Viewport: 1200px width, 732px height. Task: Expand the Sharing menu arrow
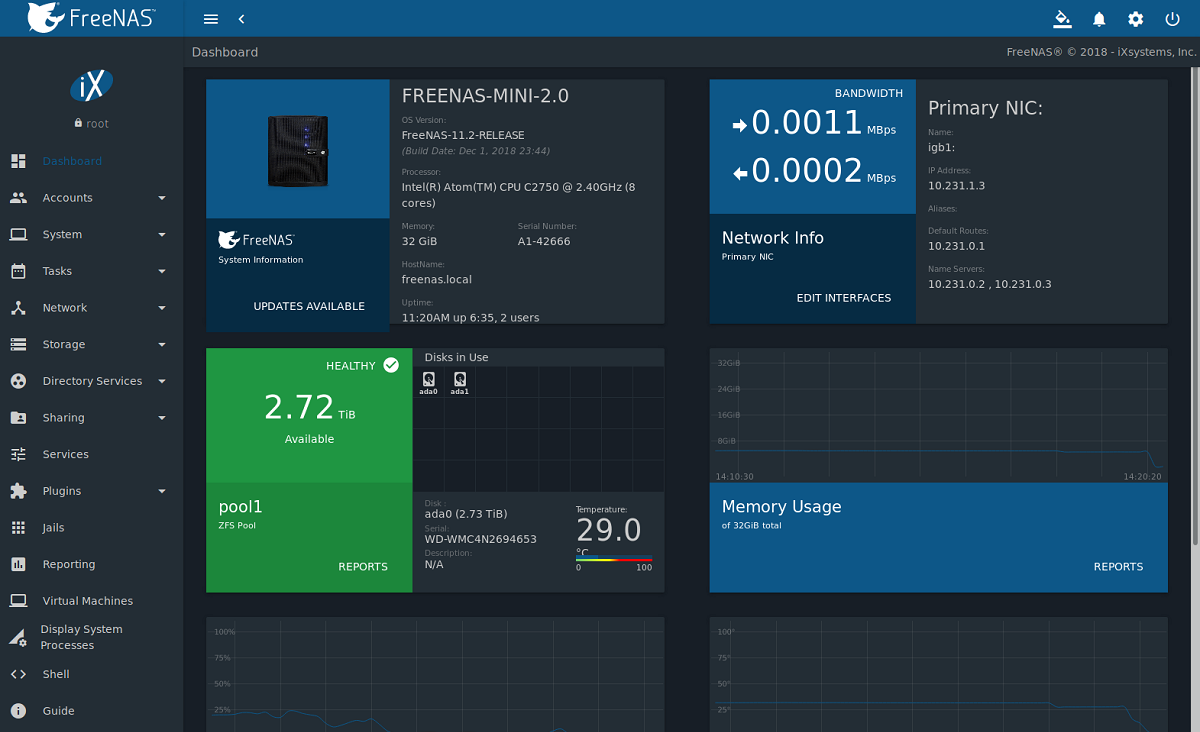[162, 418]
